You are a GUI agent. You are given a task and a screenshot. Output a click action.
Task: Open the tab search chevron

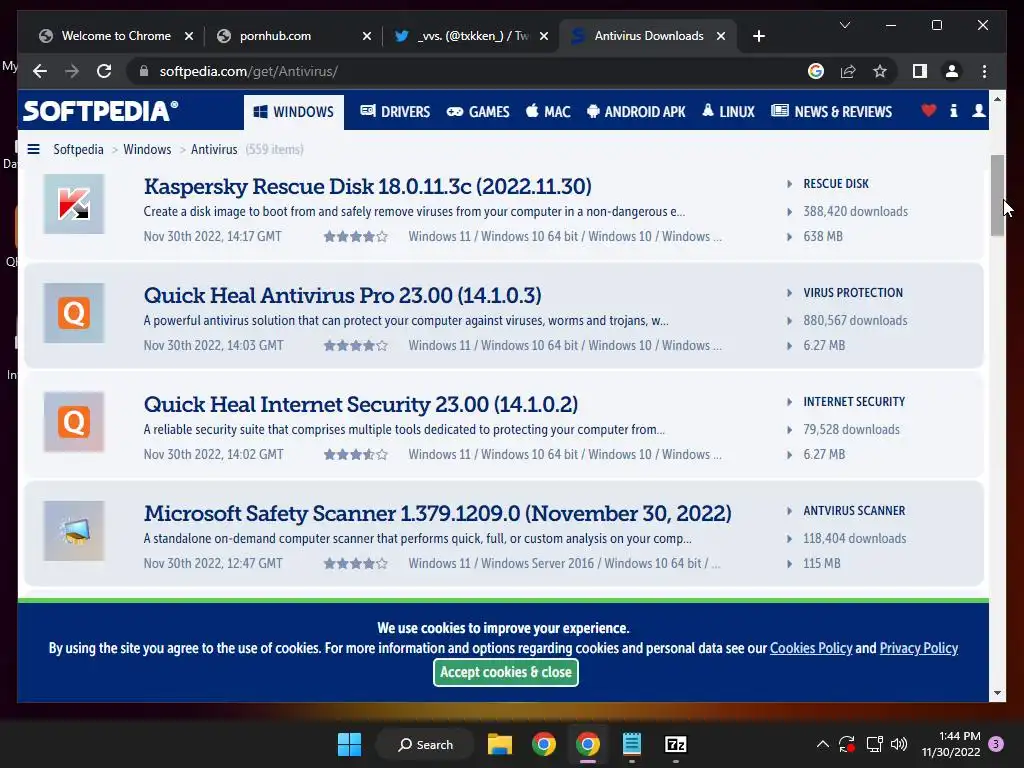pyautogui.click(x=844, y=25)
